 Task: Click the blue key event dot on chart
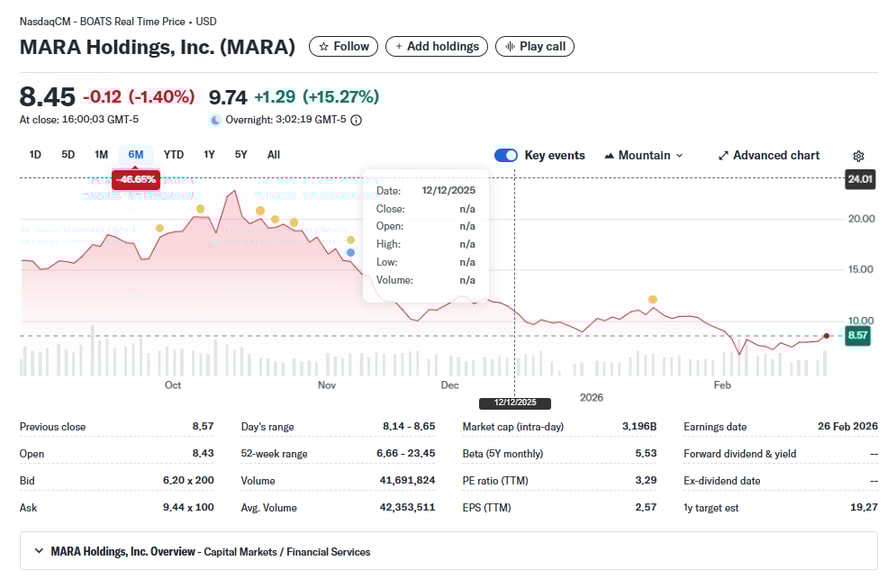click(x=350, y=252)
